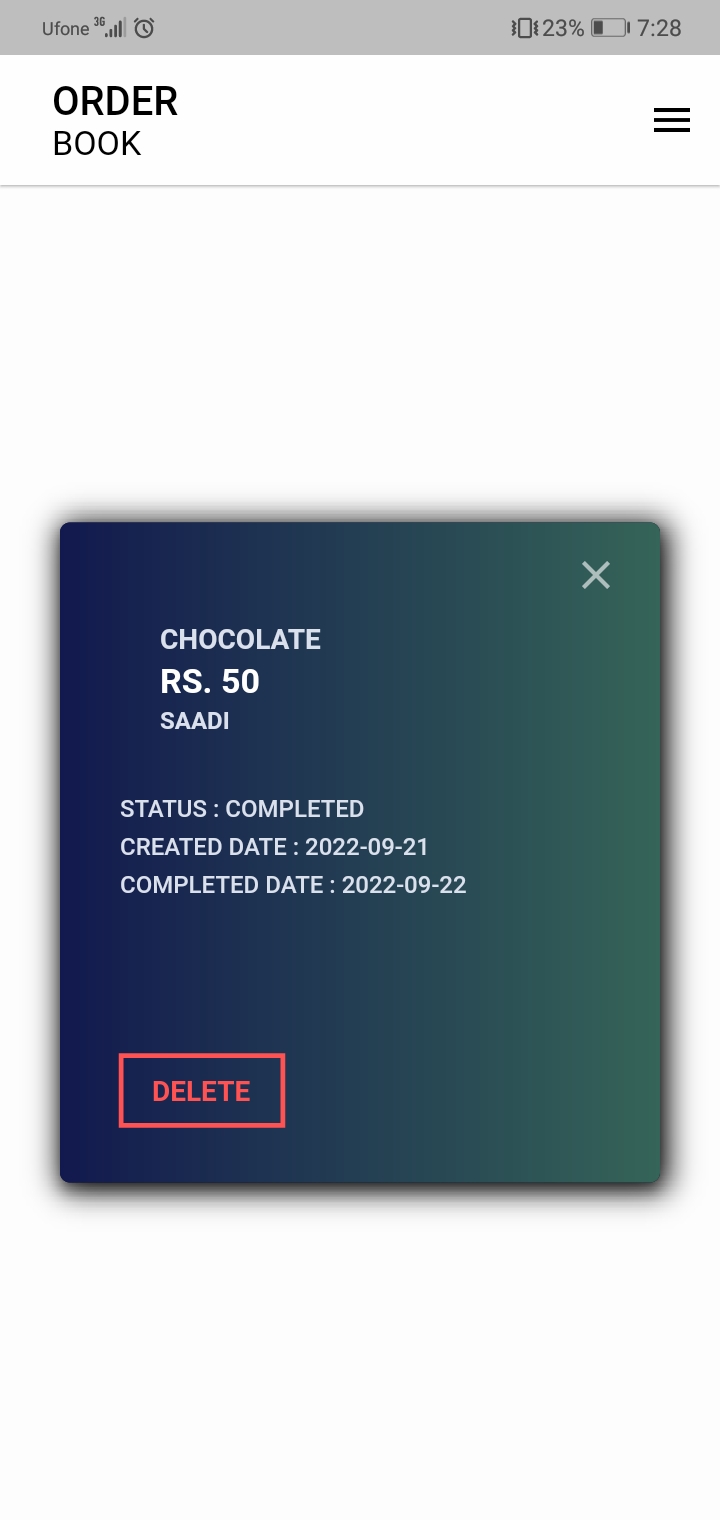Tap the RS. 50 price text
Image resolution: width=720 pixels, height=1520 pixels.
[x=210, y=682]
